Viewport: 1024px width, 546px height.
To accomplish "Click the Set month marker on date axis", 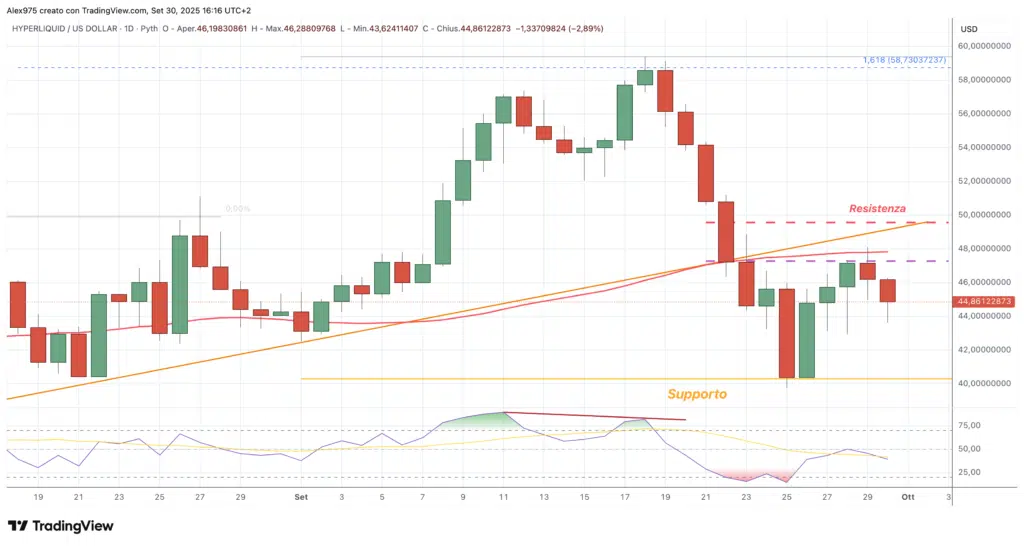I will (301, 496).
